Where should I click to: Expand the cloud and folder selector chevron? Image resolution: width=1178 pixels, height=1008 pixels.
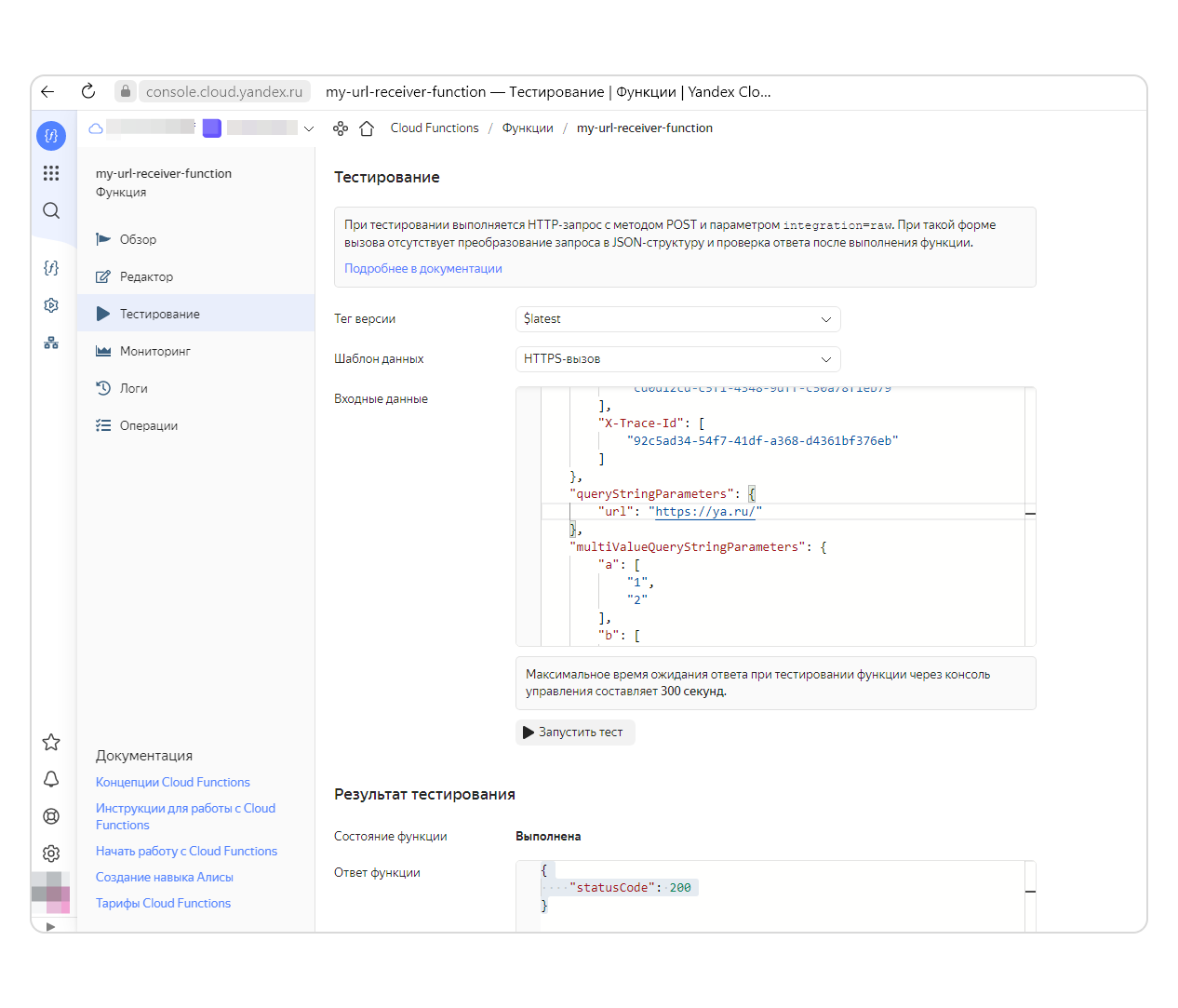[309, 128]
